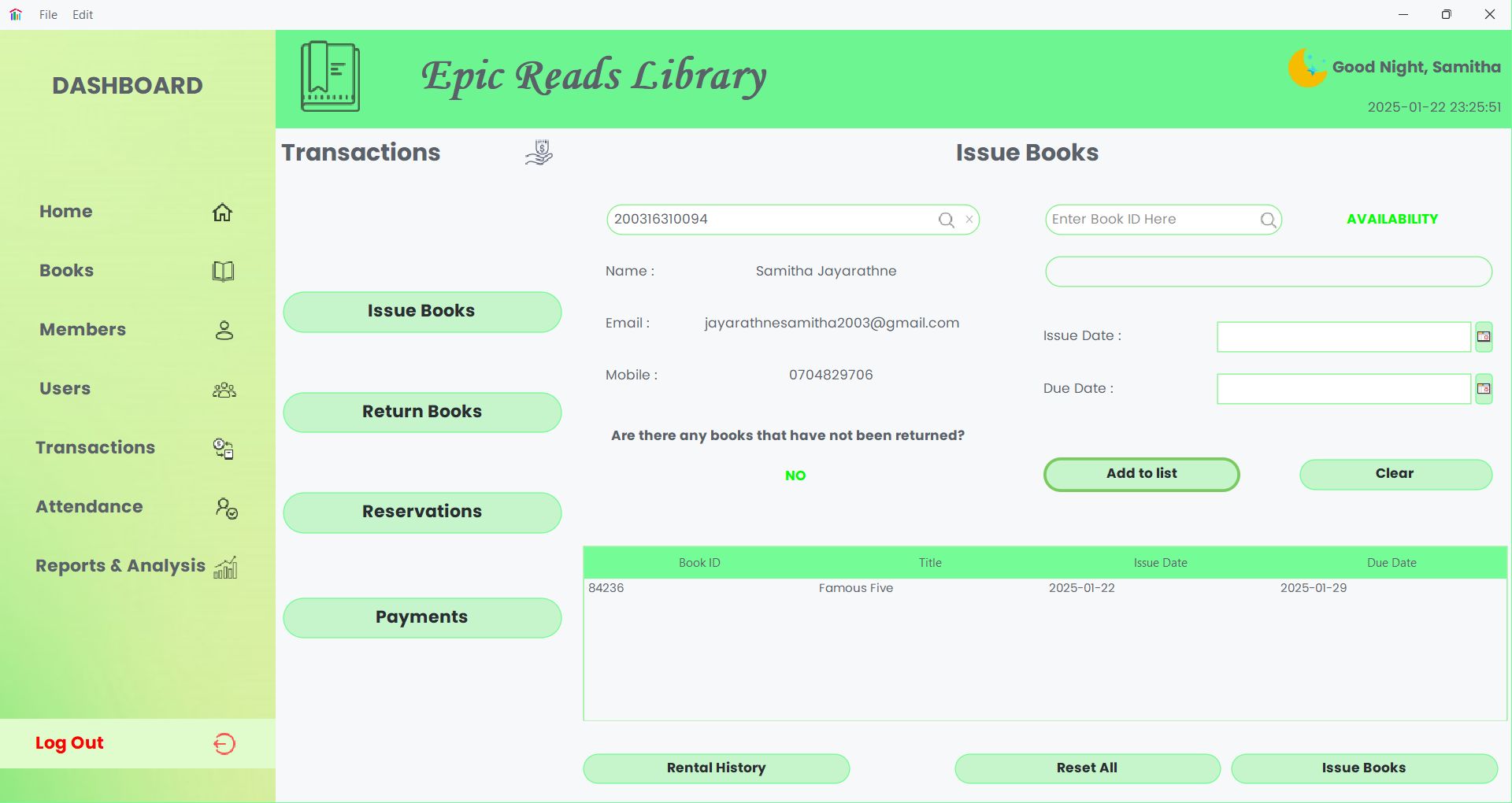The height and width of the screenshot is (803, 1512).
Task: Clear member ID field with X icon
Action: [x=969, y=220]
